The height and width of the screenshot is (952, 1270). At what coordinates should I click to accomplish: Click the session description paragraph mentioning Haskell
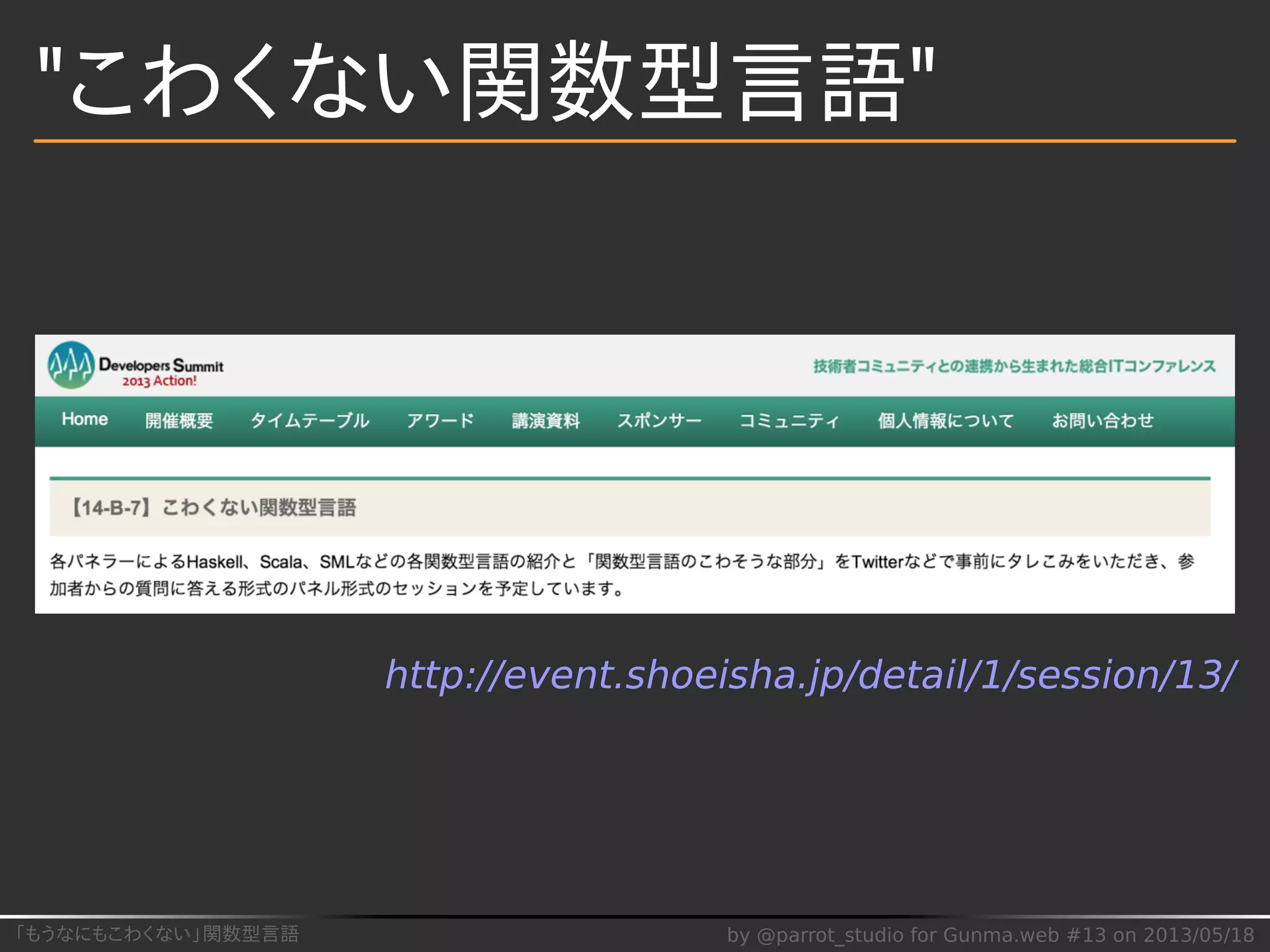pos(622,575)
